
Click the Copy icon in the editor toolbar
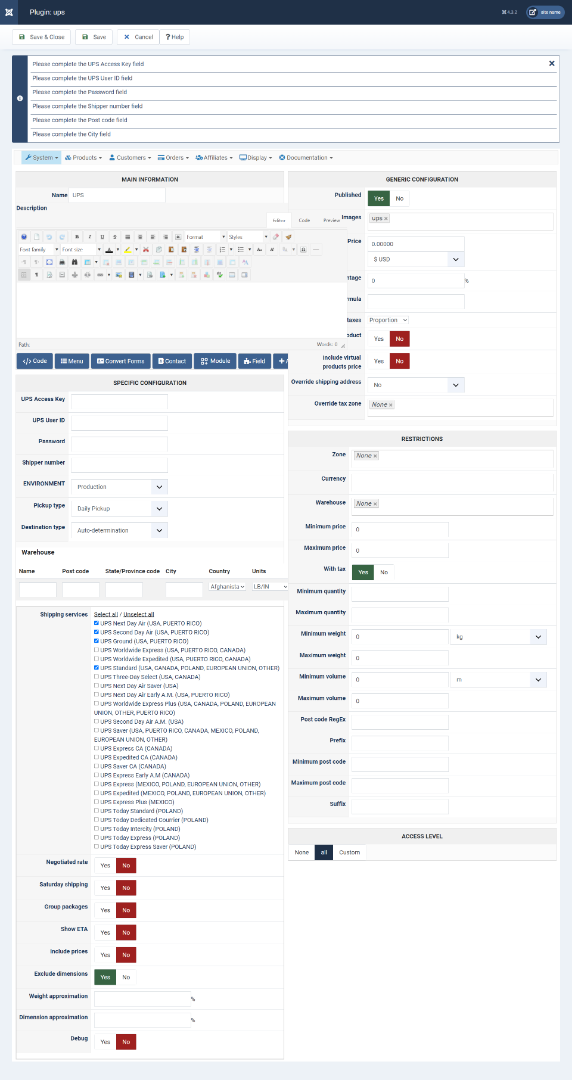[x=159, y=249]
